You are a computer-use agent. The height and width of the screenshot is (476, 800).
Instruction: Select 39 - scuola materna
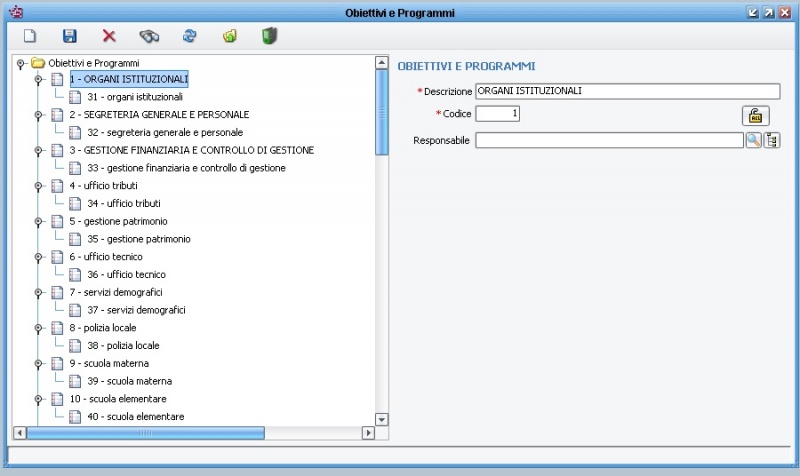click(x=130, y=381)
